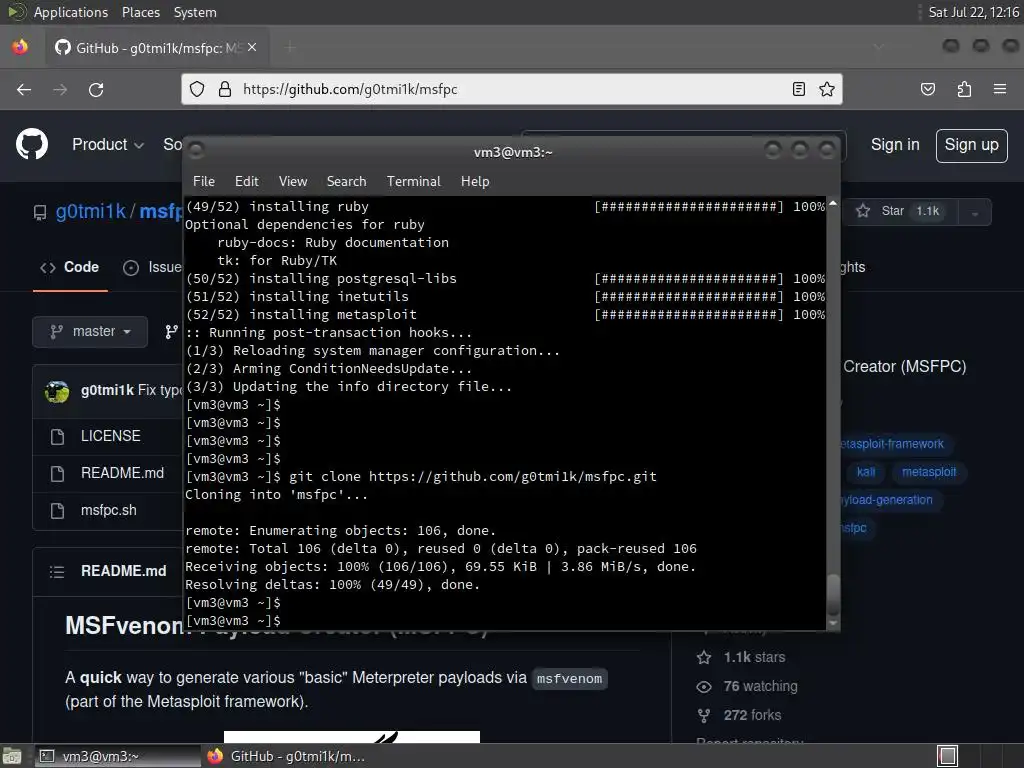Switch to the Issues tab

click(152, 267)
